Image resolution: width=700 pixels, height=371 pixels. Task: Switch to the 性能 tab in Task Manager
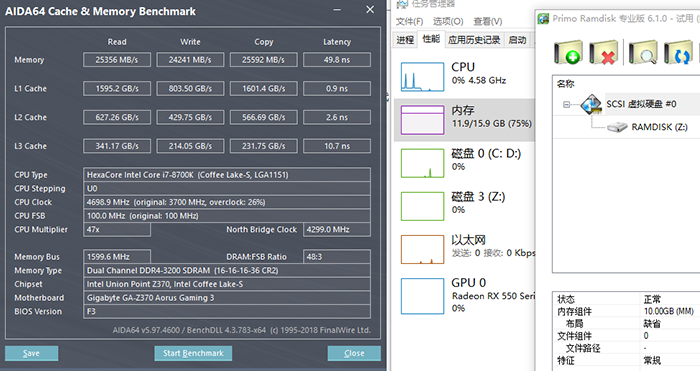point(431,39)
